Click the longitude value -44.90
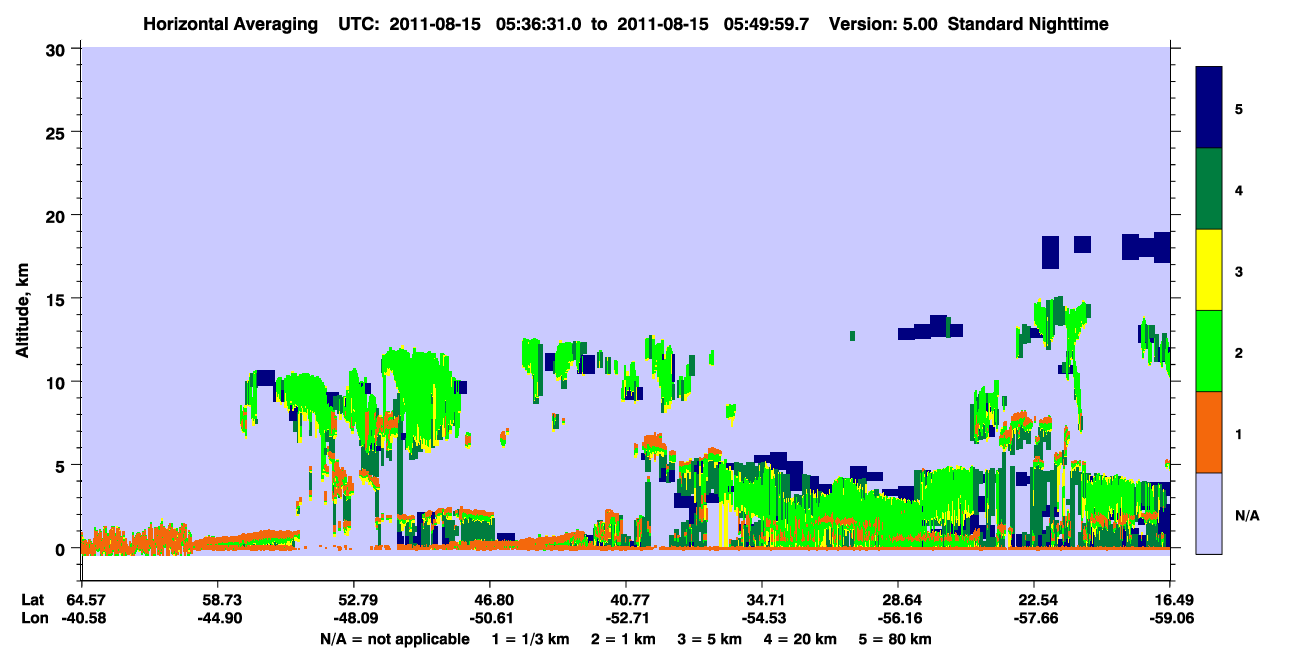 tap(218, 618)
